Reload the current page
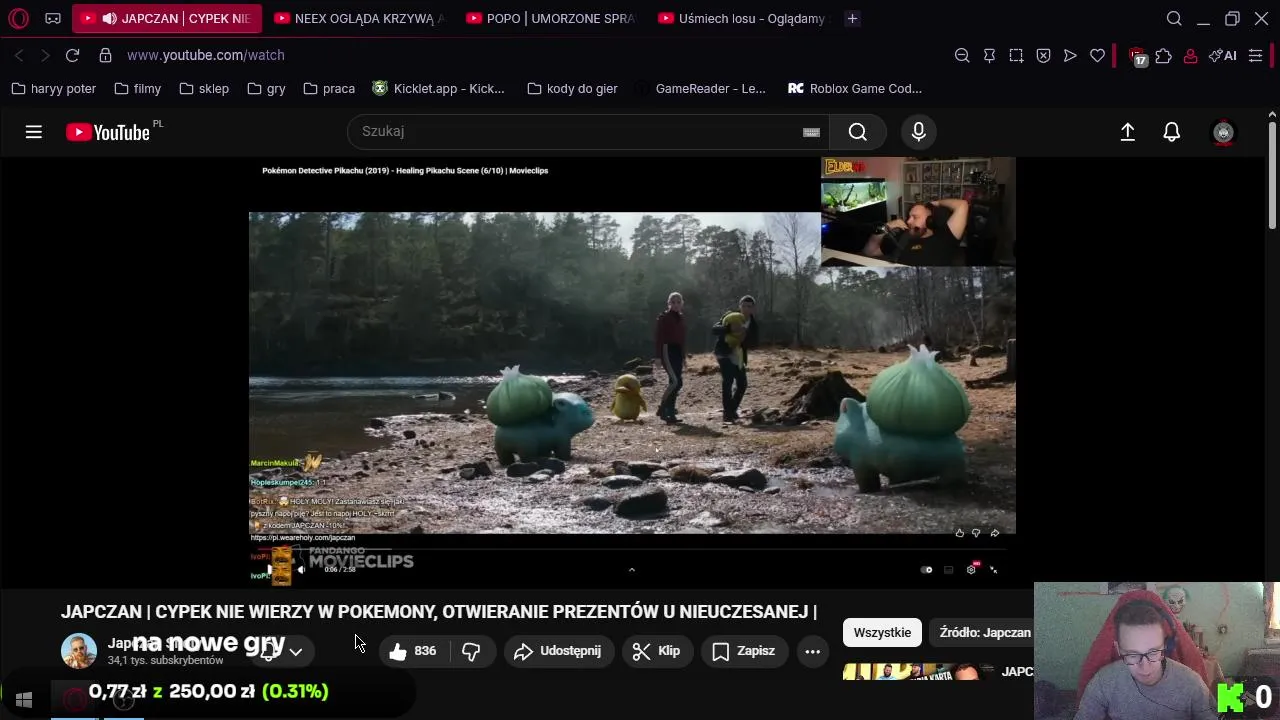The height and width of the screenshot is (720, 1280). click(x=72, y=55)
